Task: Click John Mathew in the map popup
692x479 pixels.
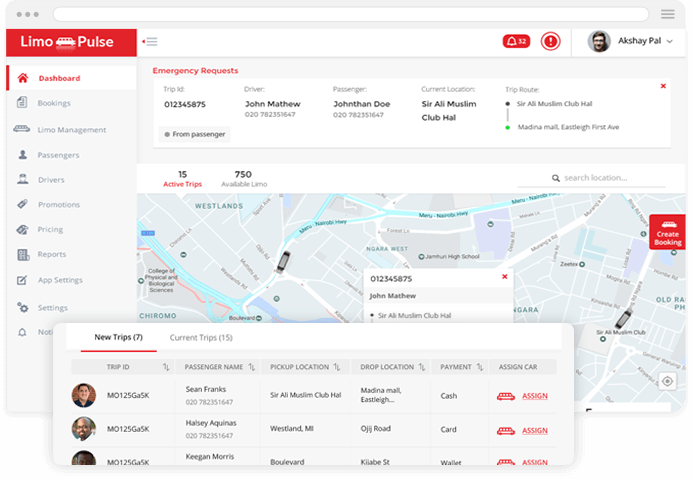Action: click(392, 296)
